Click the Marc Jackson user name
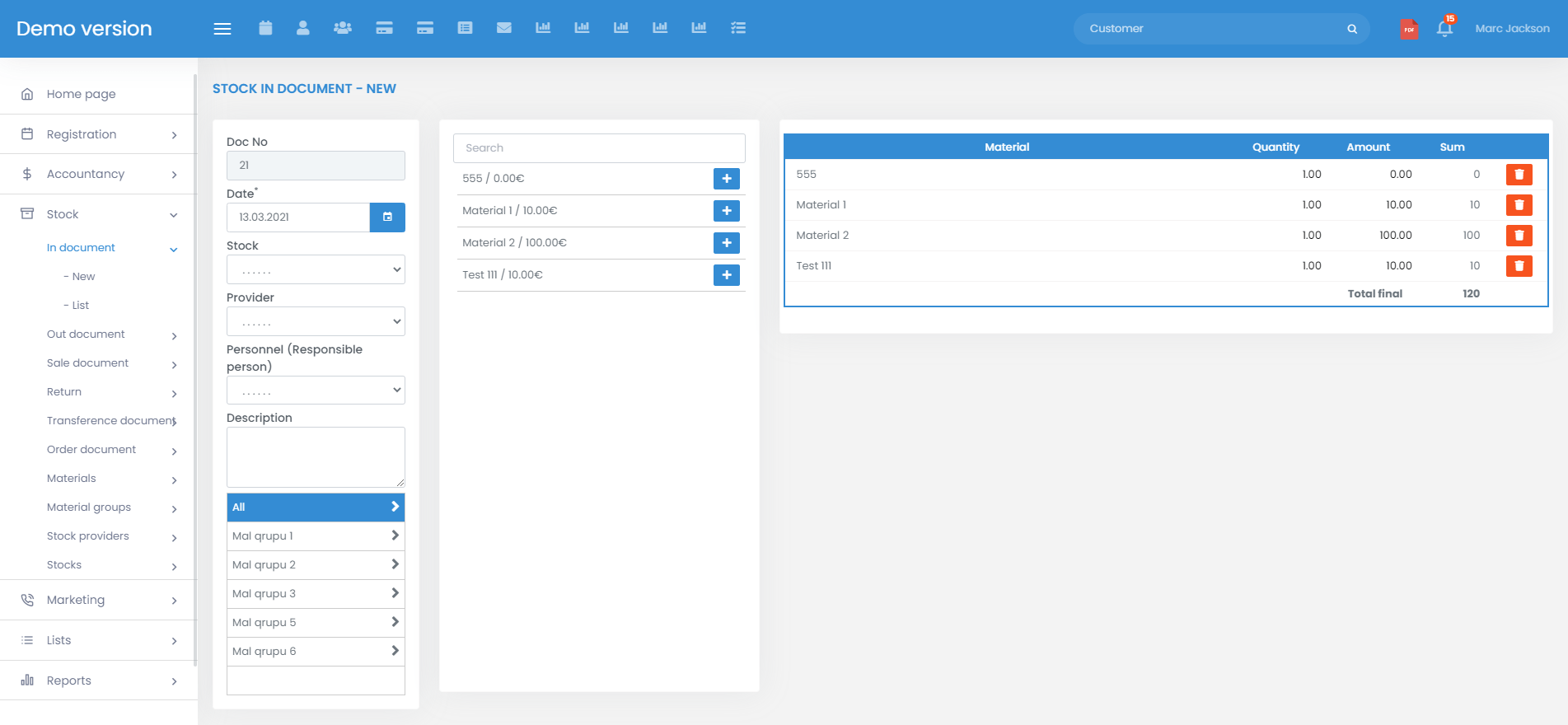Viewport: 1568px width, 725px height. pyautogui.click(x=1512, y=29)
